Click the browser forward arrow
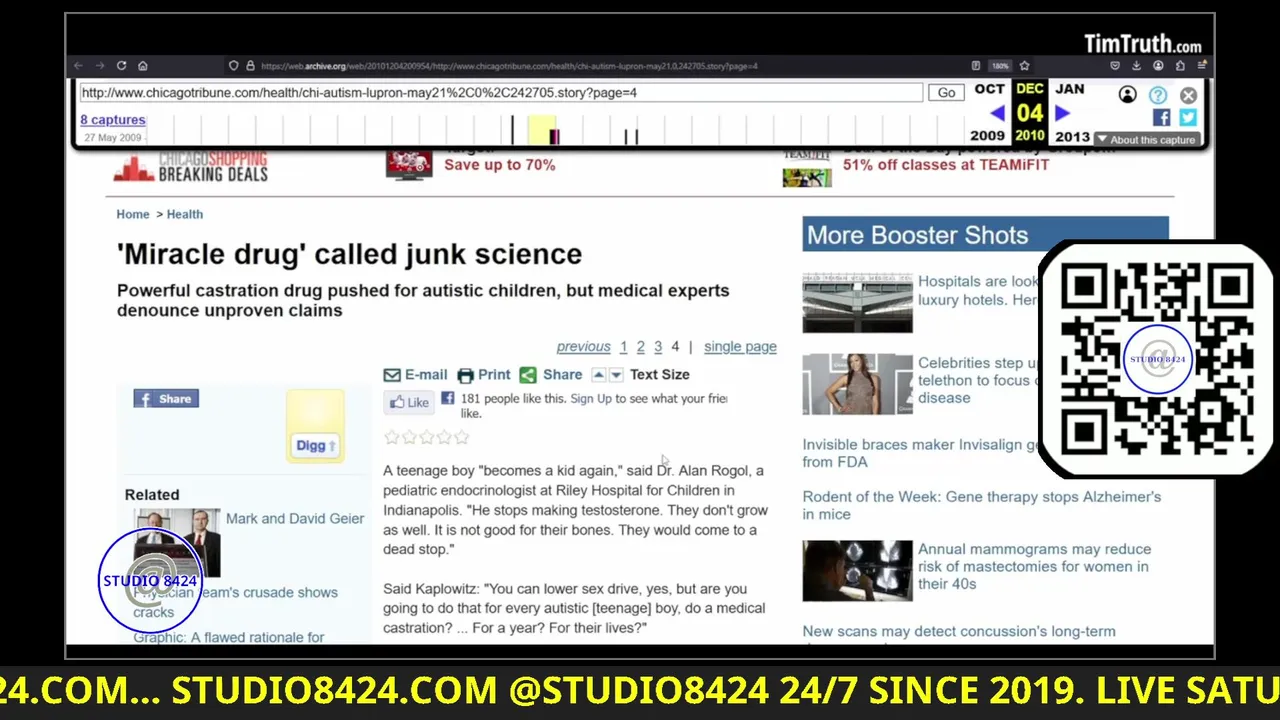Screen dimensions: 1280x720 (x=100, y=66)
